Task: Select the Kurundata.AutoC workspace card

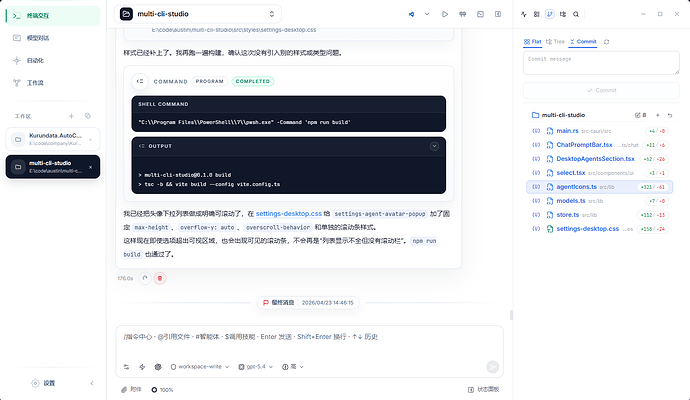Action: (x=53, y=139)
